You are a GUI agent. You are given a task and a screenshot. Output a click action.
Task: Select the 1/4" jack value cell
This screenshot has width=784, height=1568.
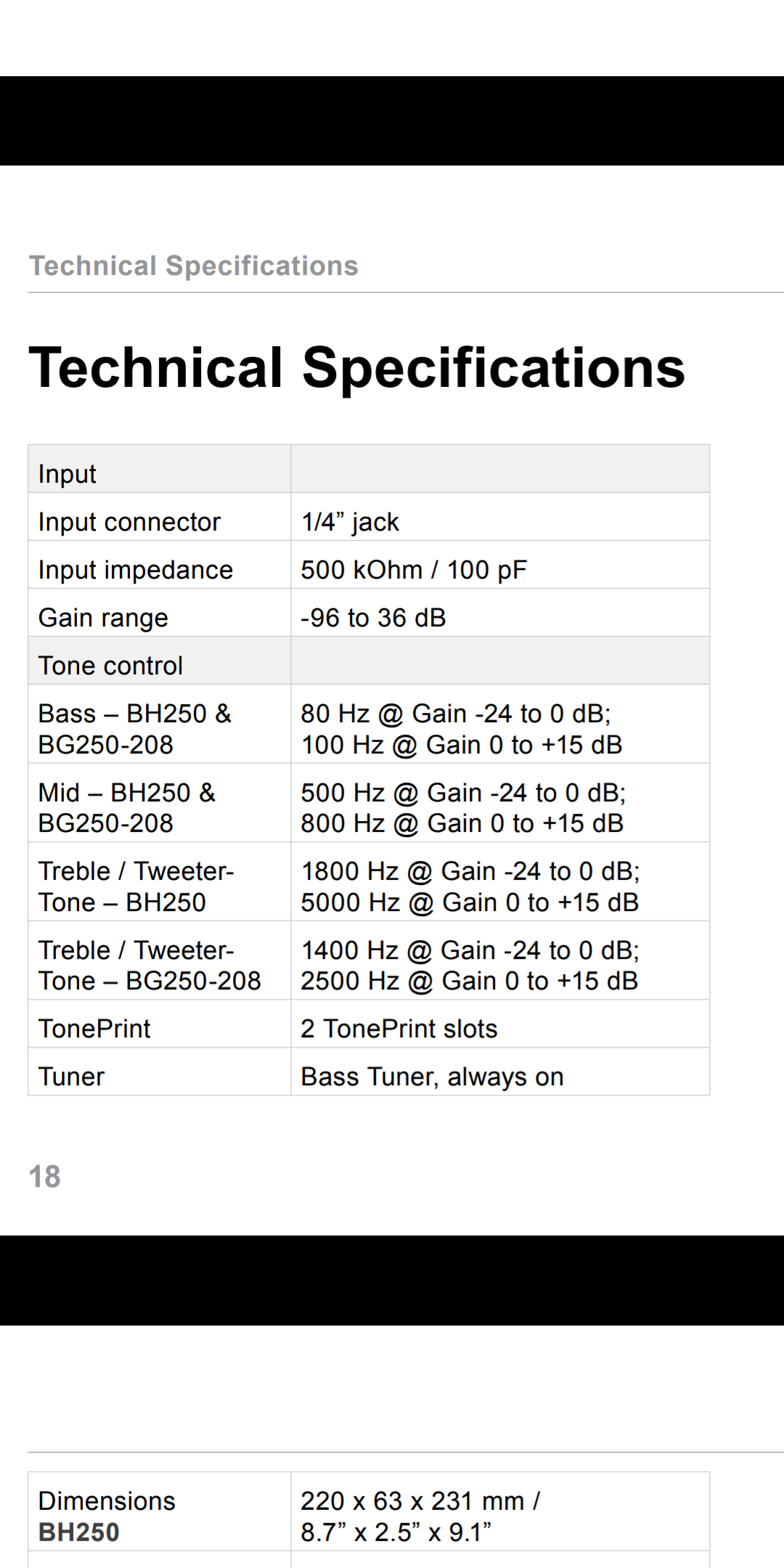tap(500, 517)
